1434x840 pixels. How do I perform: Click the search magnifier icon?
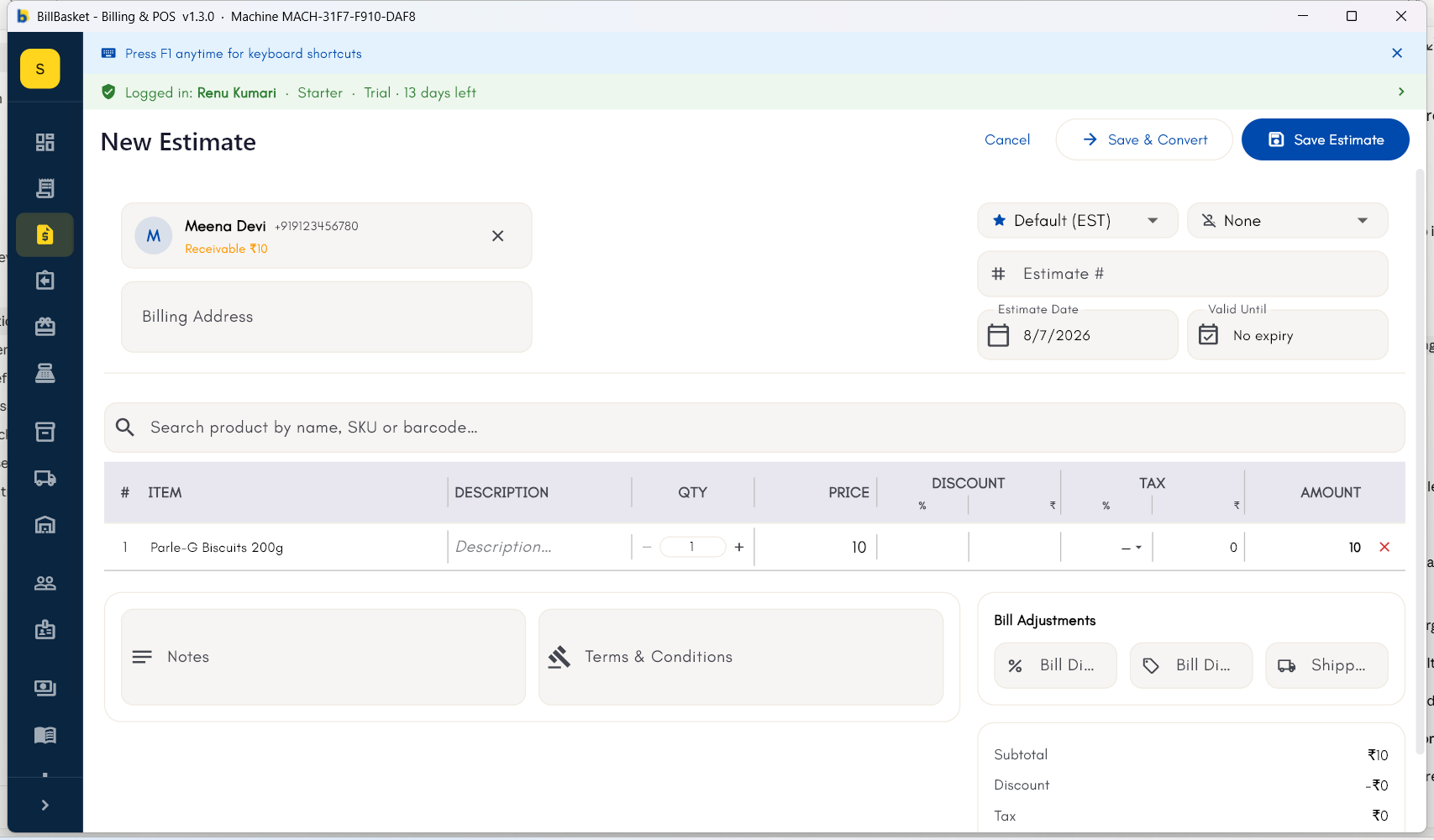(x=125, y=428)
